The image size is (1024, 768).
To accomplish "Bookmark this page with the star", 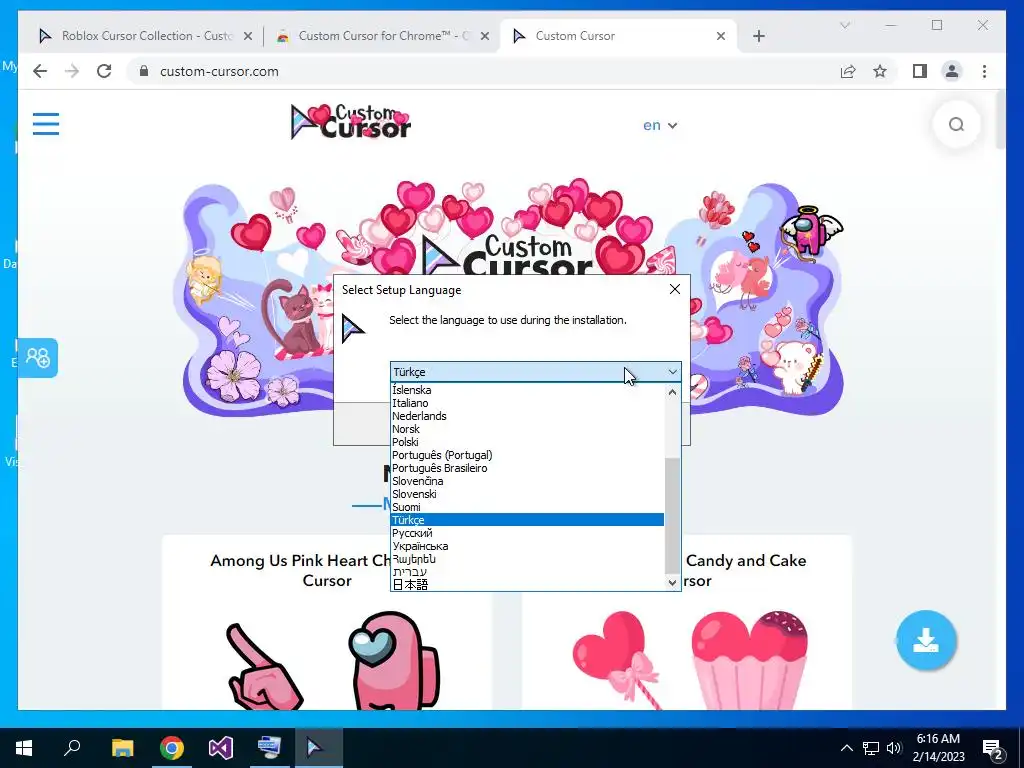I will (880, 71).
